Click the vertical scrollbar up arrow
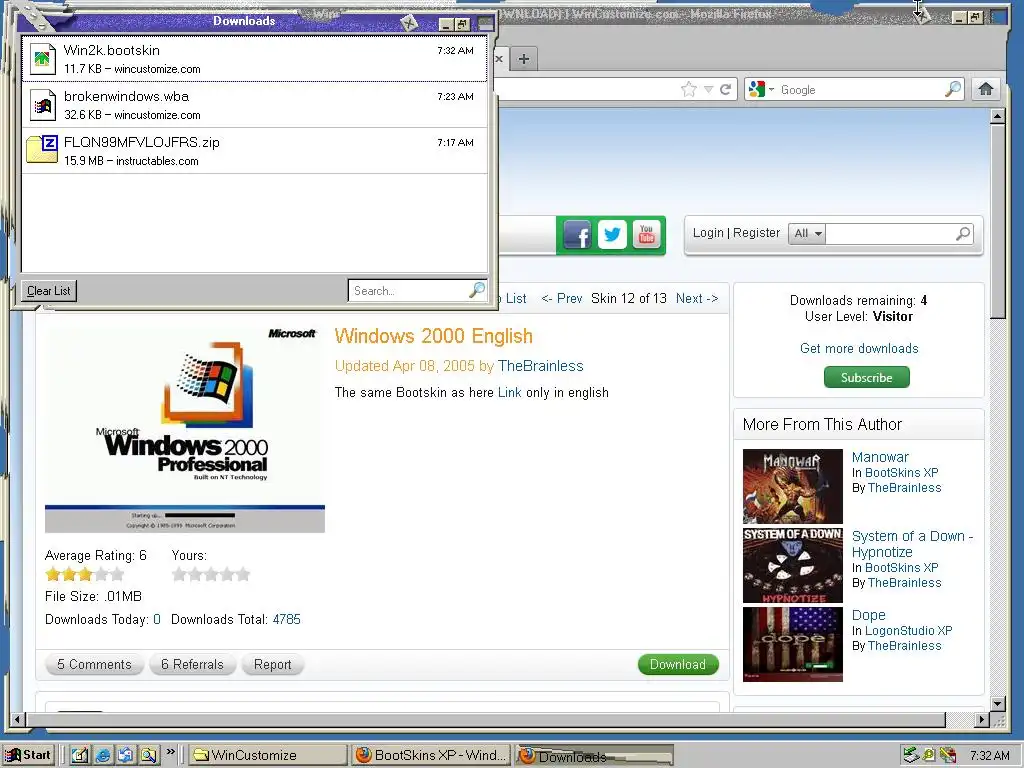This screenshot has width=1024, height=768. [997, 116]
